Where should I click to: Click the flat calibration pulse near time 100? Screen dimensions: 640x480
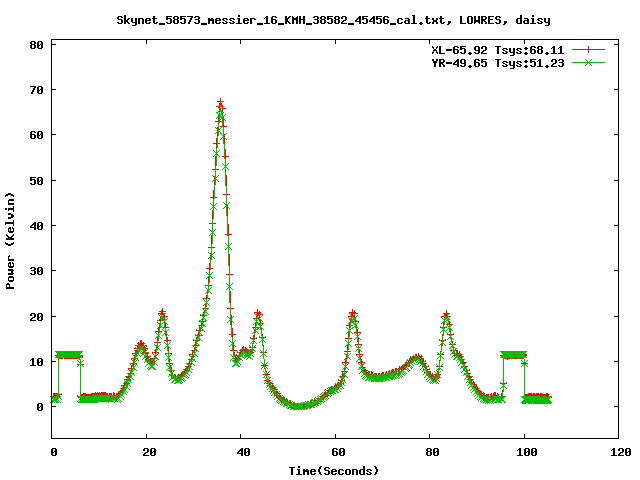(x=513, y=355)
